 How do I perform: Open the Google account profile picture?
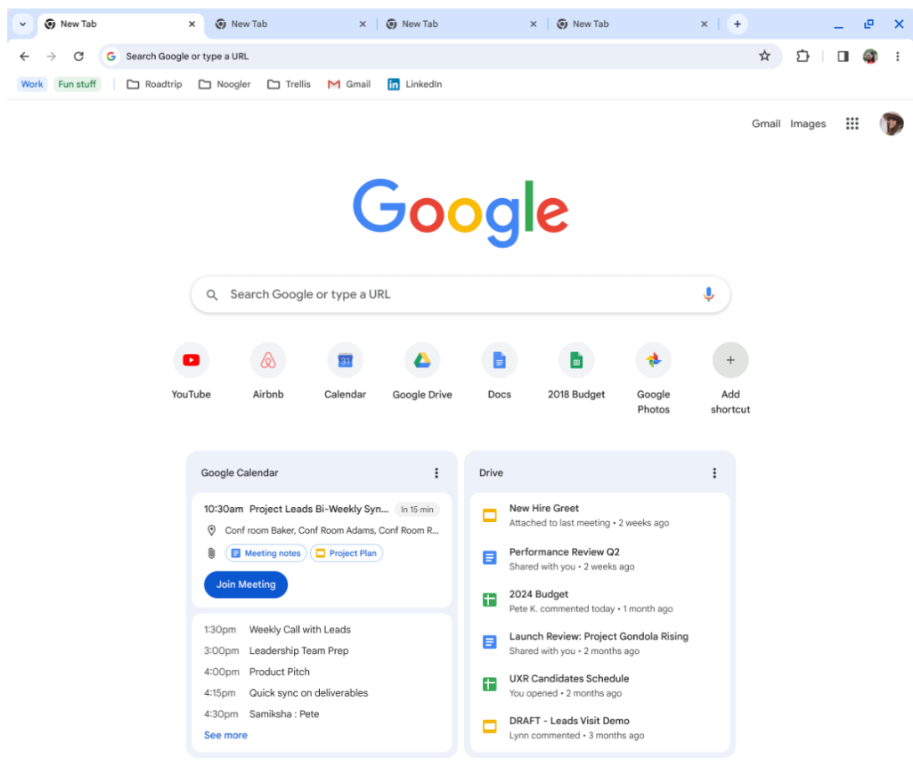click(891, 123)
